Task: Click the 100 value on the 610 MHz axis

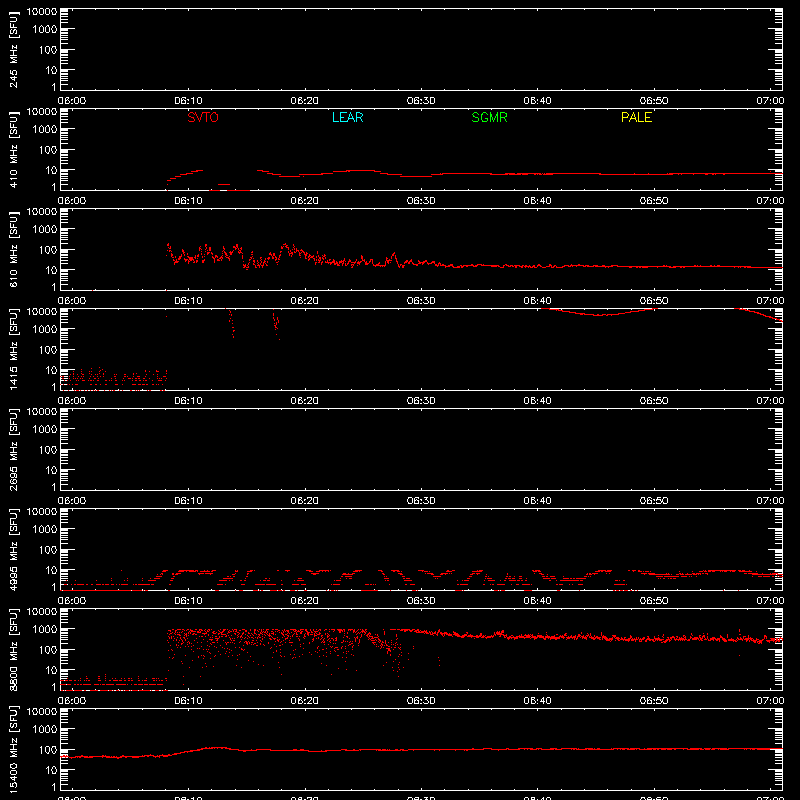Action: 48,250
